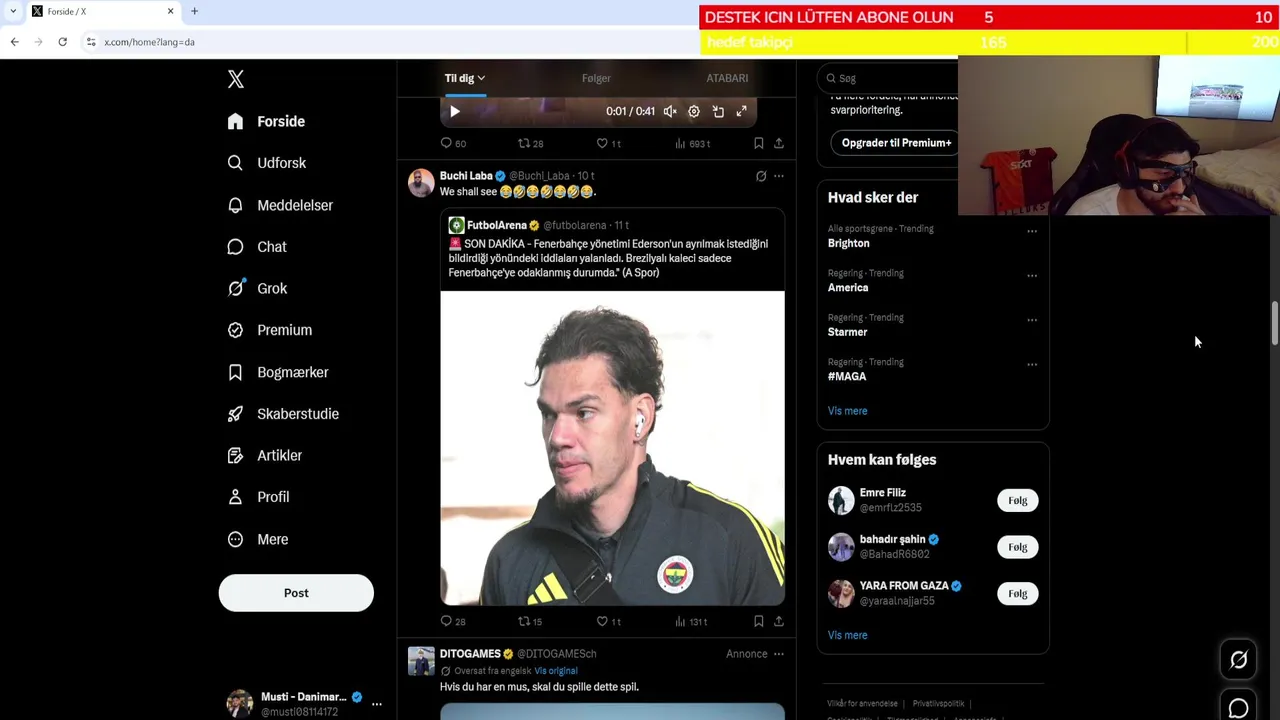Click the browser address bar

(x=390, y=42)
